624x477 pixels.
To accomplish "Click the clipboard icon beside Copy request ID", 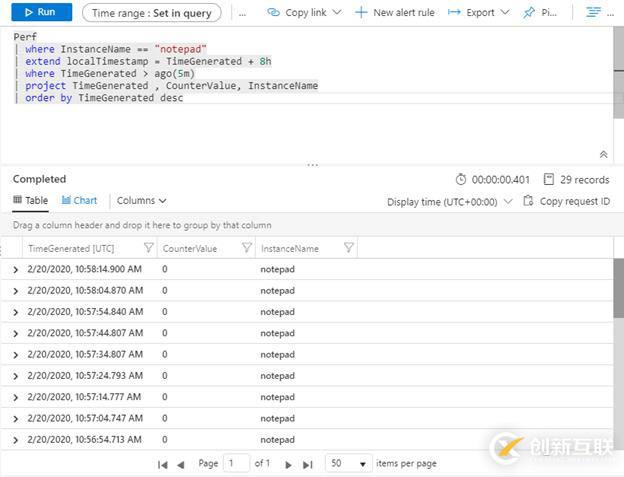I will click(528, 201).
